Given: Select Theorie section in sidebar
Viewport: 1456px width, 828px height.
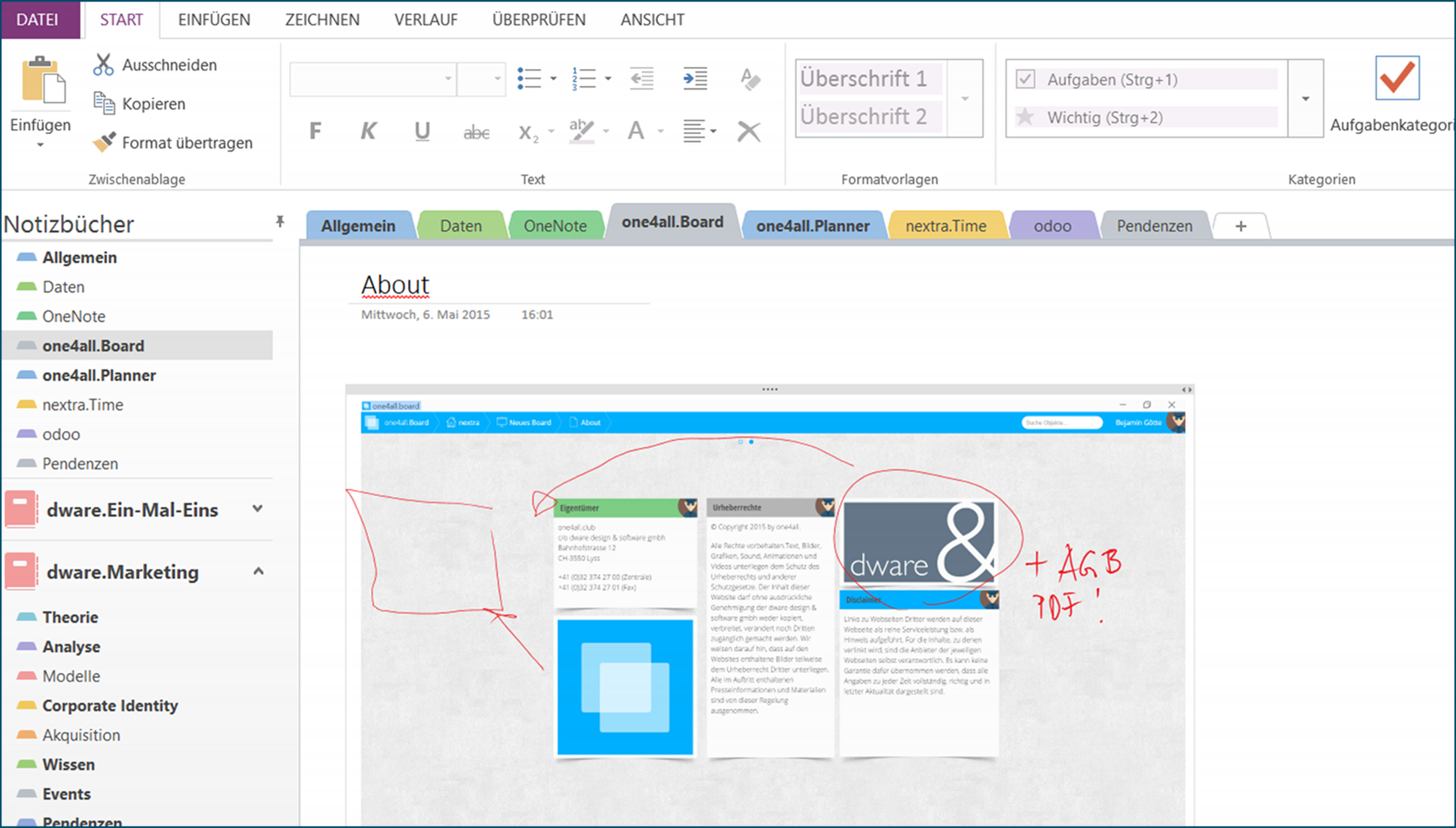Looking at the screenshot, I should click(70, 617).
